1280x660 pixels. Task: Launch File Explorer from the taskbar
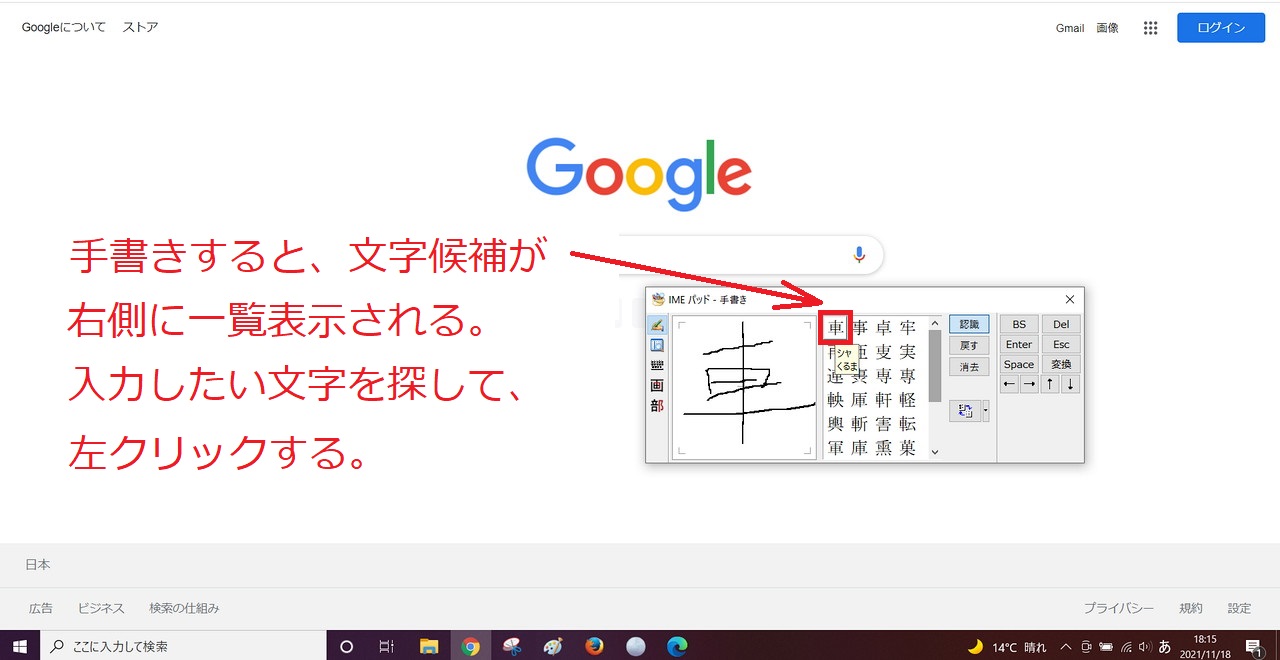click(429, 646)
